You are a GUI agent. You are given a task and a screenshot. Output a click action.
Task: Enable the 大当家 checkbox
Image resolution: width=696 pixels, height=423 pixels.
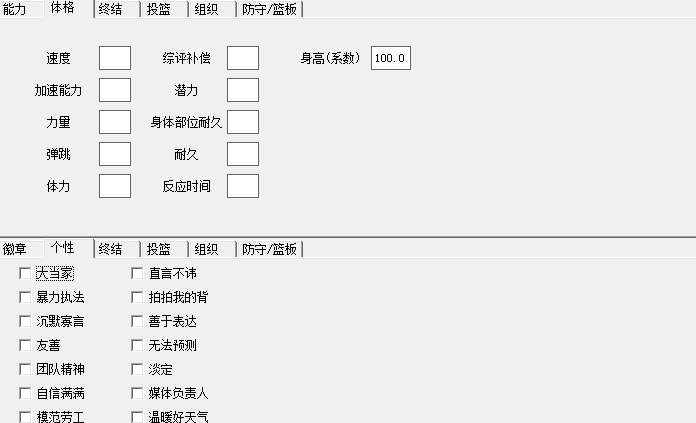pos(25,273)
